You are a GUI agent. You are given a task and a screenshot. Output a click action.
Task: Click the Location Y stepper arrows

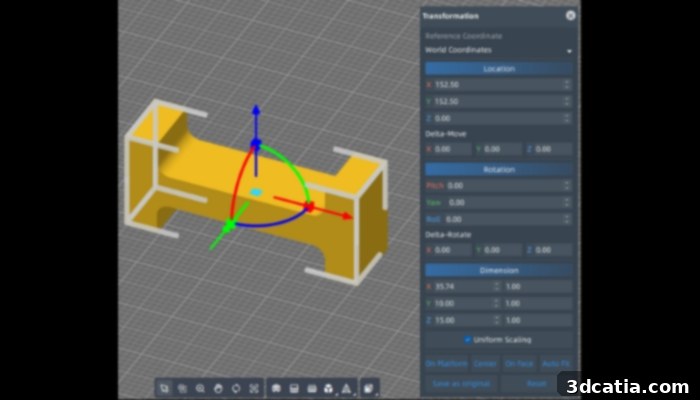tap(567, 101)
